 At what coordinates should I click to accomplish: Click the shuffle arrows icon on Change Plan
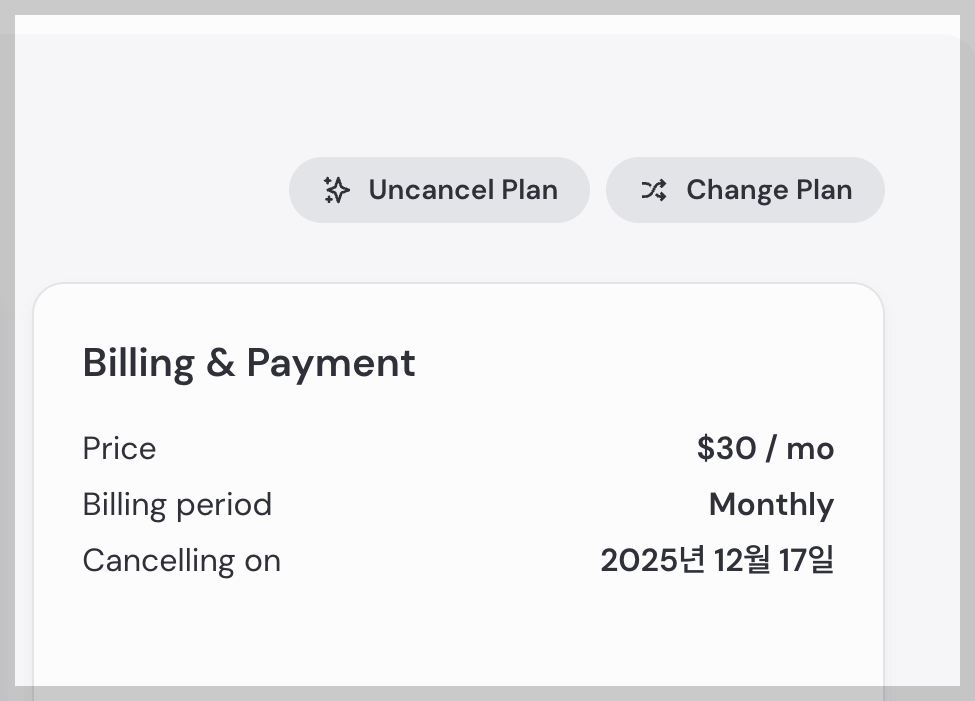[653, 190]
